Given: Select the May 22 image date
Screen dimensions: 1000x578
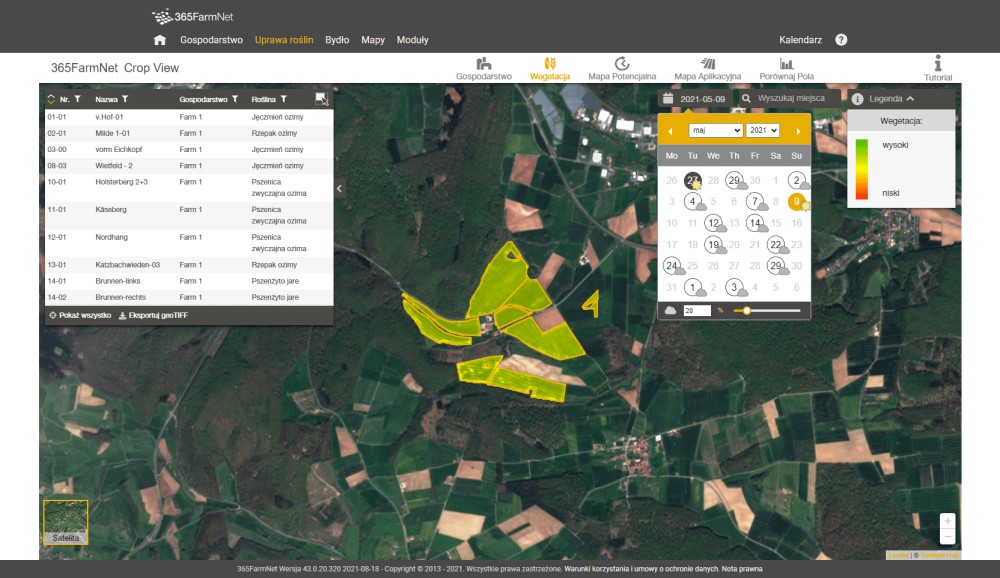Looking at the screenshot, I should (776, 244).
